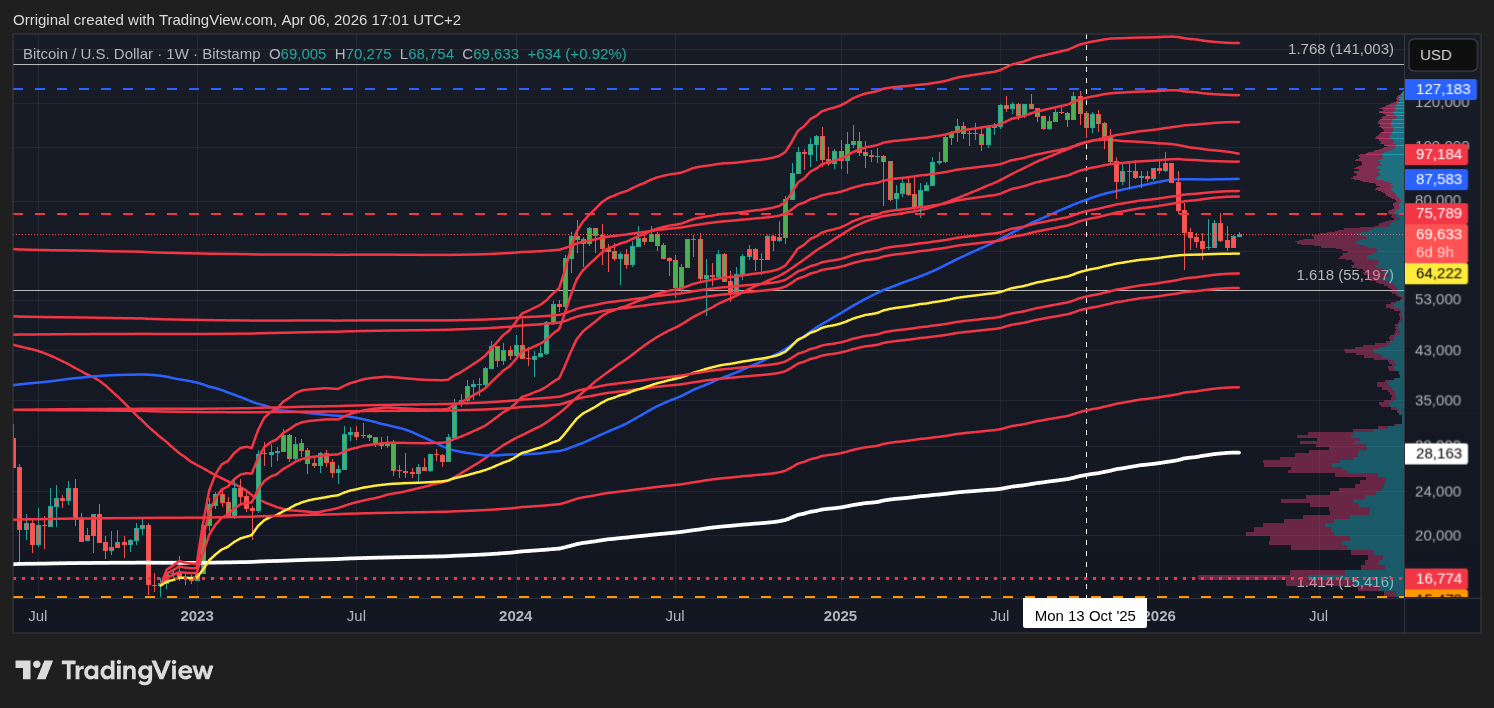Click the 69,633 current price label on the axis
This screenshot has width=1494, height=708.
pyautogui.click(x=1439, y=234)
